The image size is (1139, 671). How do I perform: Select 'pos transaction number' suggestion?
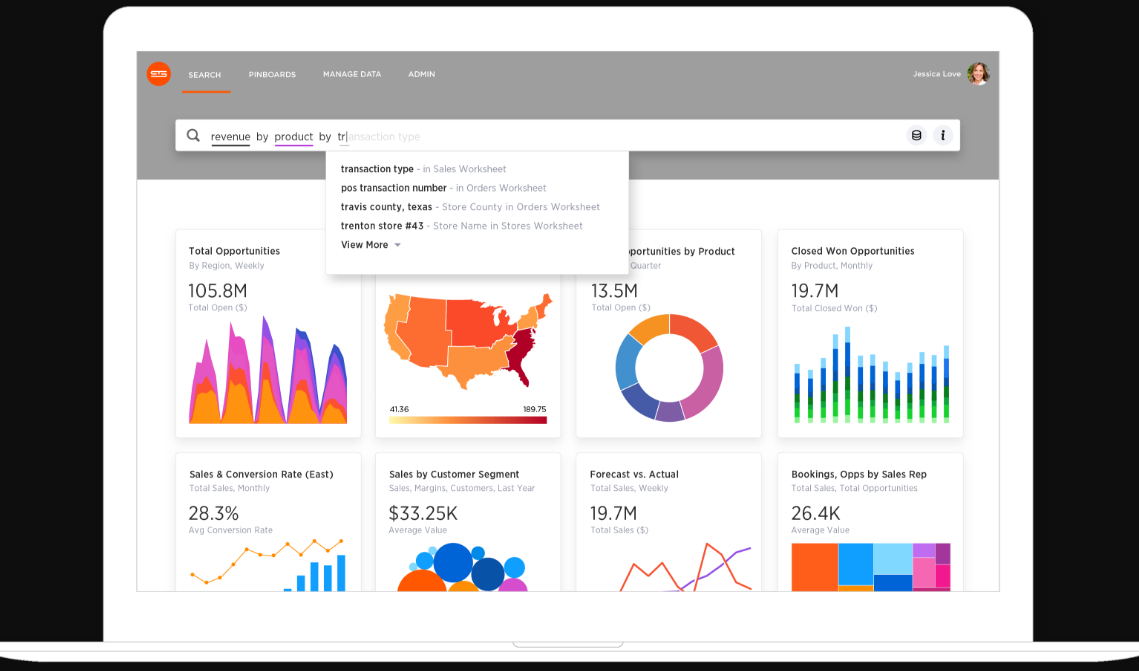pyautogui.click(x=393, y=188)
